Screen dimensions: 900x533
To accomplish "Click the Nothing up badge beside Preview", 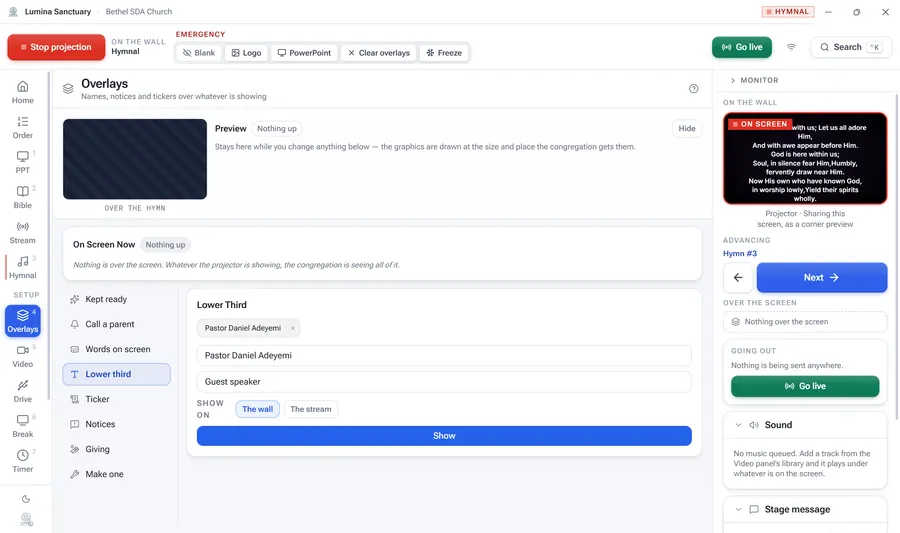I will pyautogui.click(x=277, y=129).
